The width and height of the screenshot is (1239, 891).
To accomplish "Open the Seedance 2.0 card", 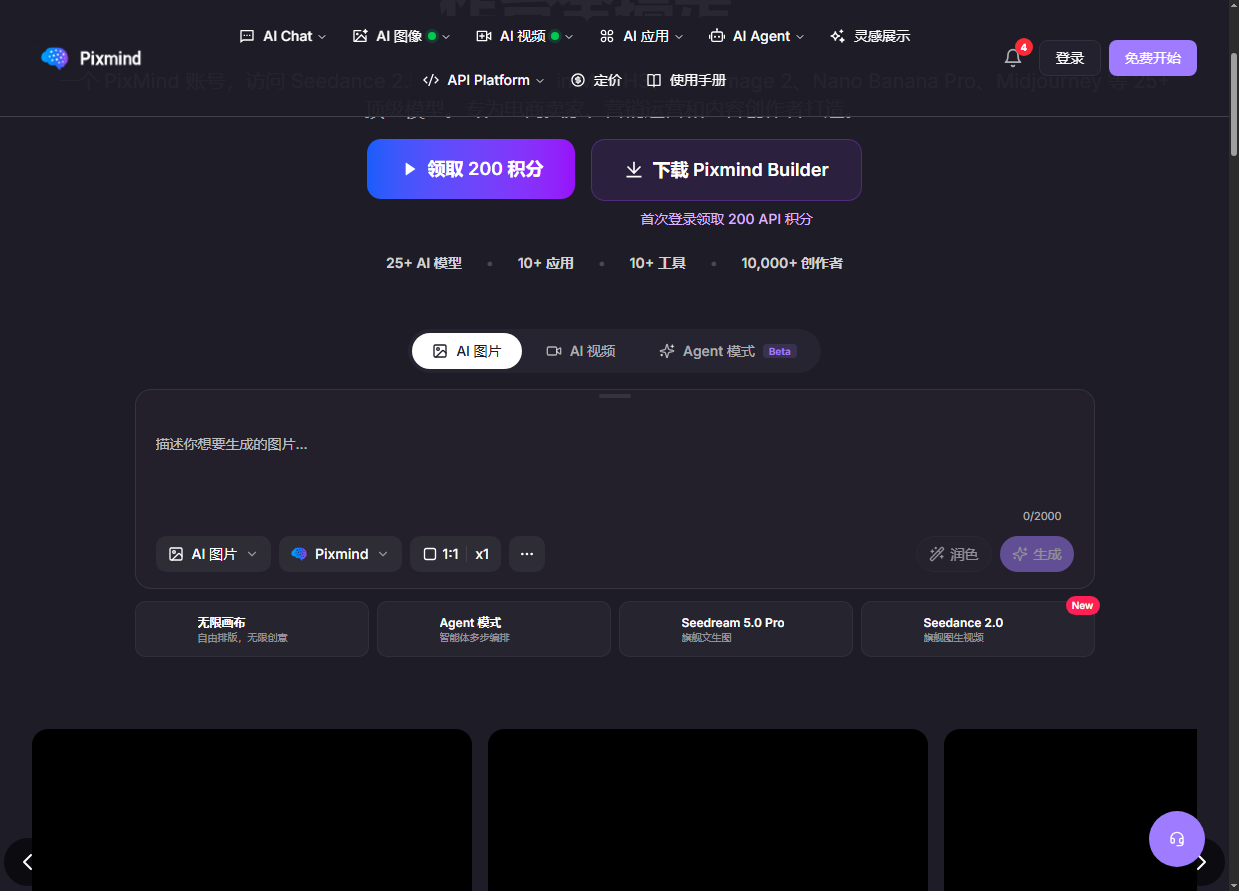I will click(978, 629).
